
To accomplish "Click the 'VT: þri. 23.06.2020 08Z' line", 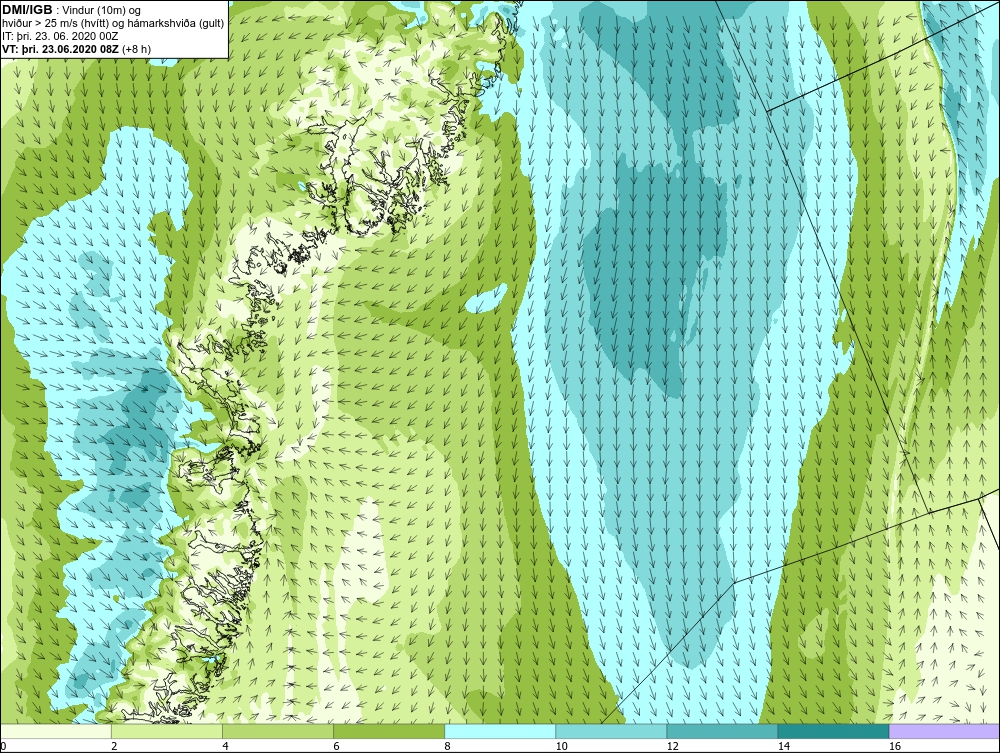I will click(60, 49).
